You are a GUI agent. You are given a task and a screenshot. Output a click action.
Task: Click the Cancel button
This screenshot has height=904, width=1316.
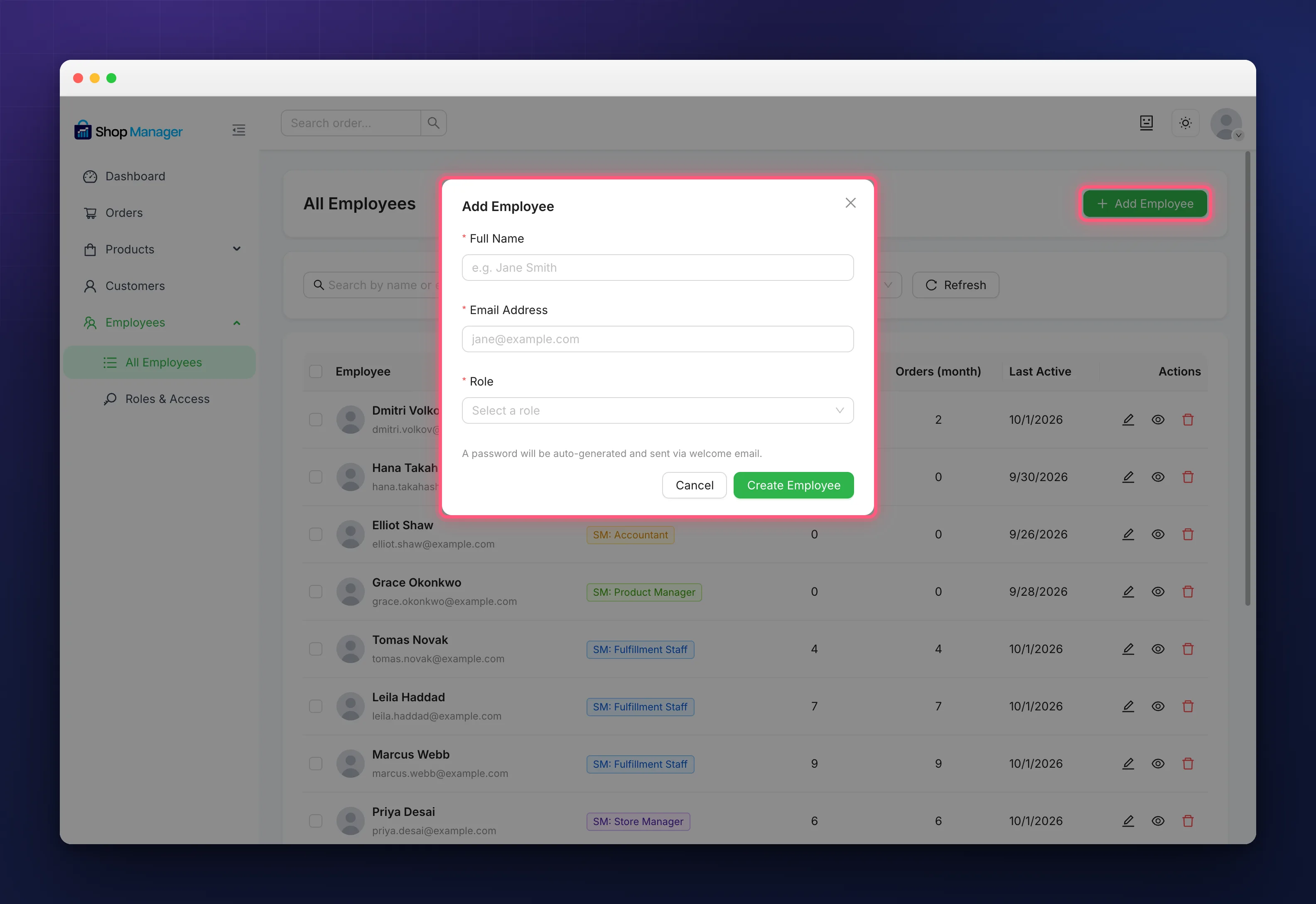coord(694,485)
